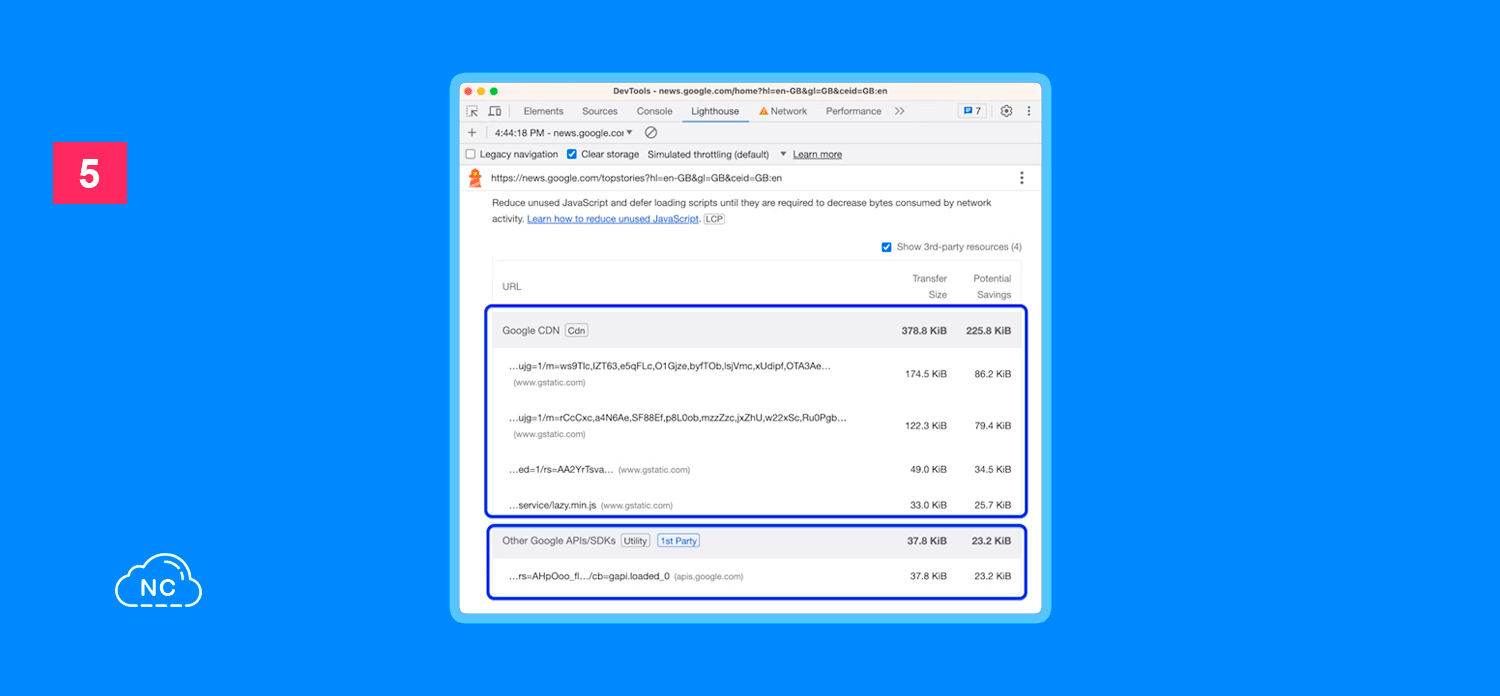The height and width of the screenshot is (696, 1500).
Task: Click the 86.2 KiB savings cell
Action: click(993, 374)
